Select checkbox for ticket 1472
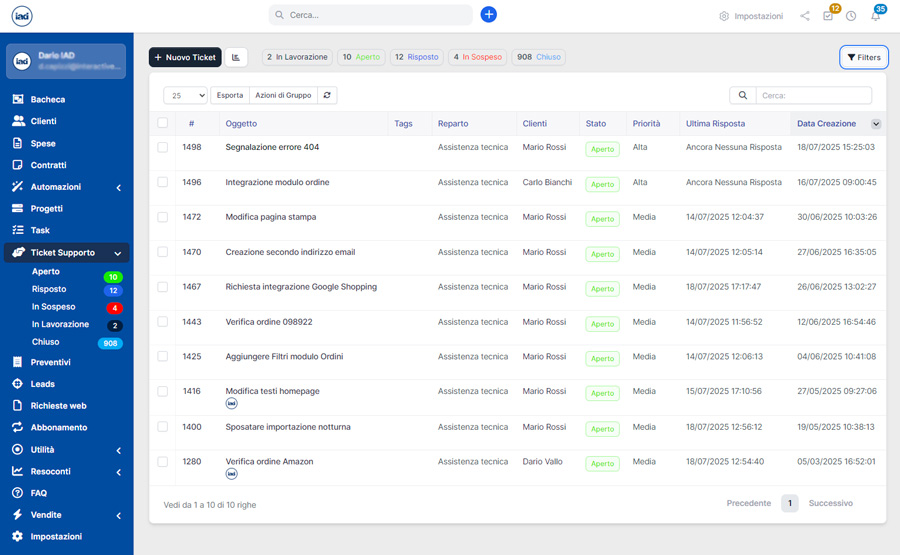Image resolution: width=900 pixels, height=555 pixels. tap(162, 217)
